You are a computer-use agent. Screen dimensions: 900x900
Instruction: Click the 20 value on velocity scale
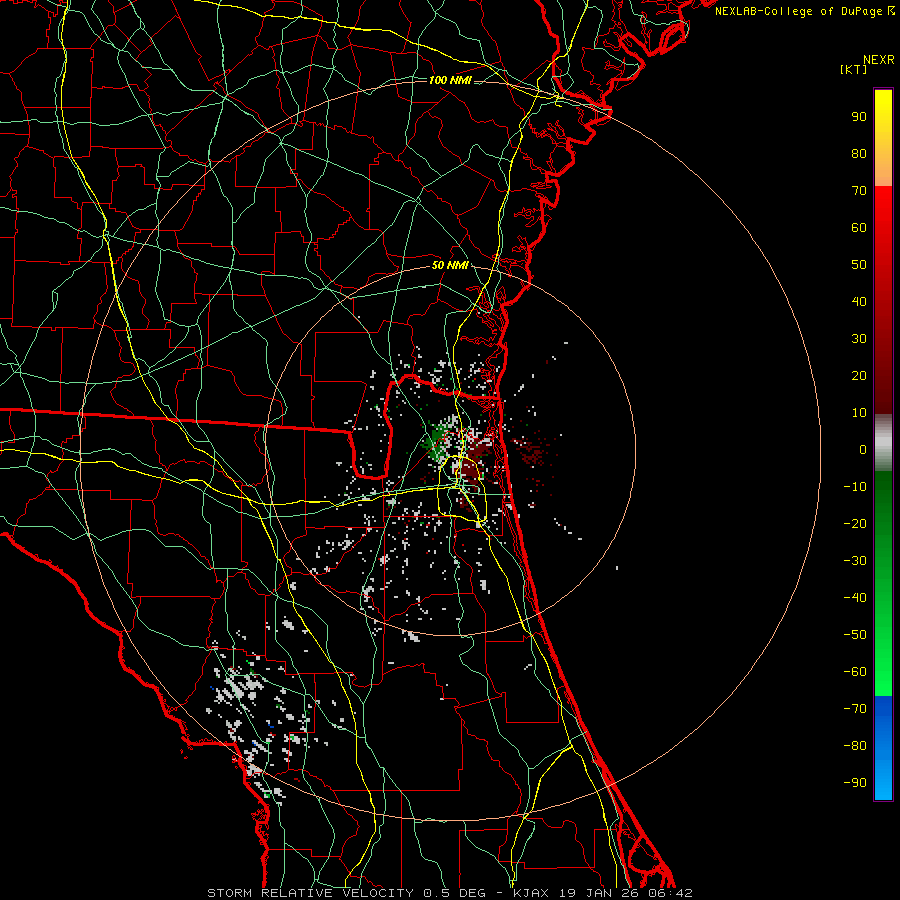859,375
